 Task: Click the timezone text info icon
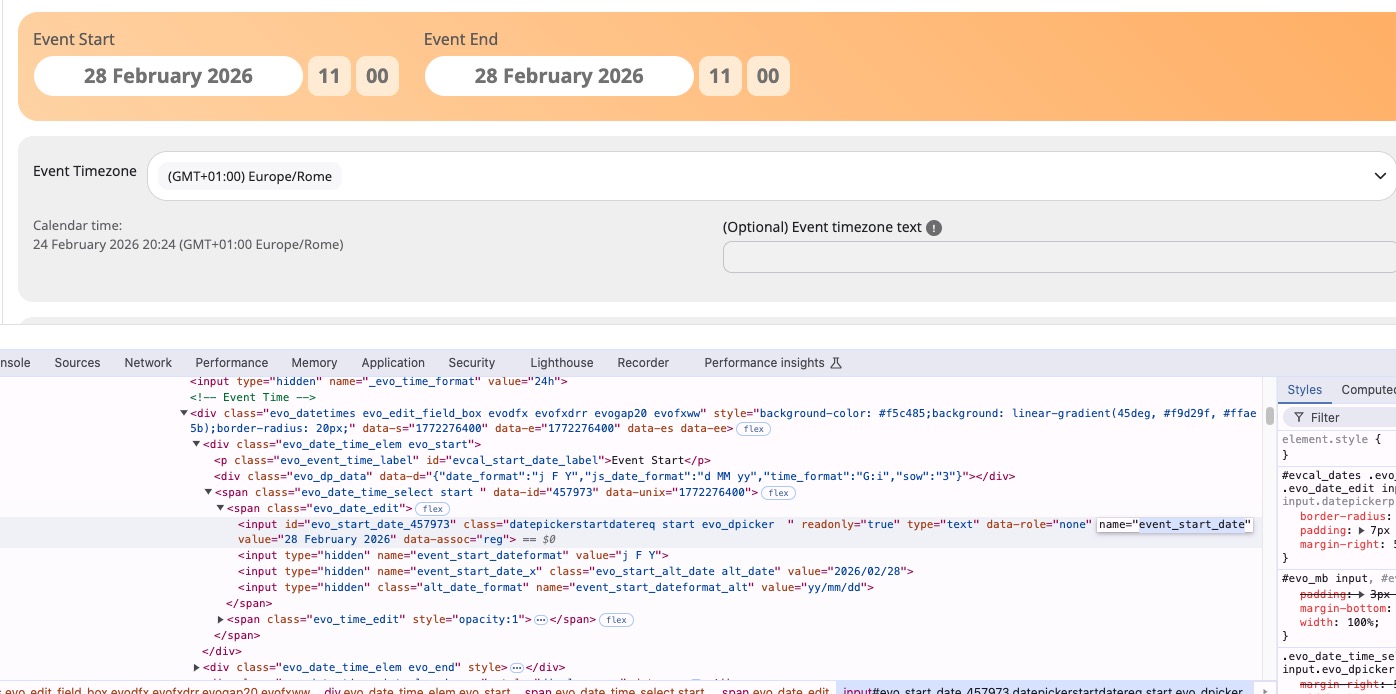point(934,228)
